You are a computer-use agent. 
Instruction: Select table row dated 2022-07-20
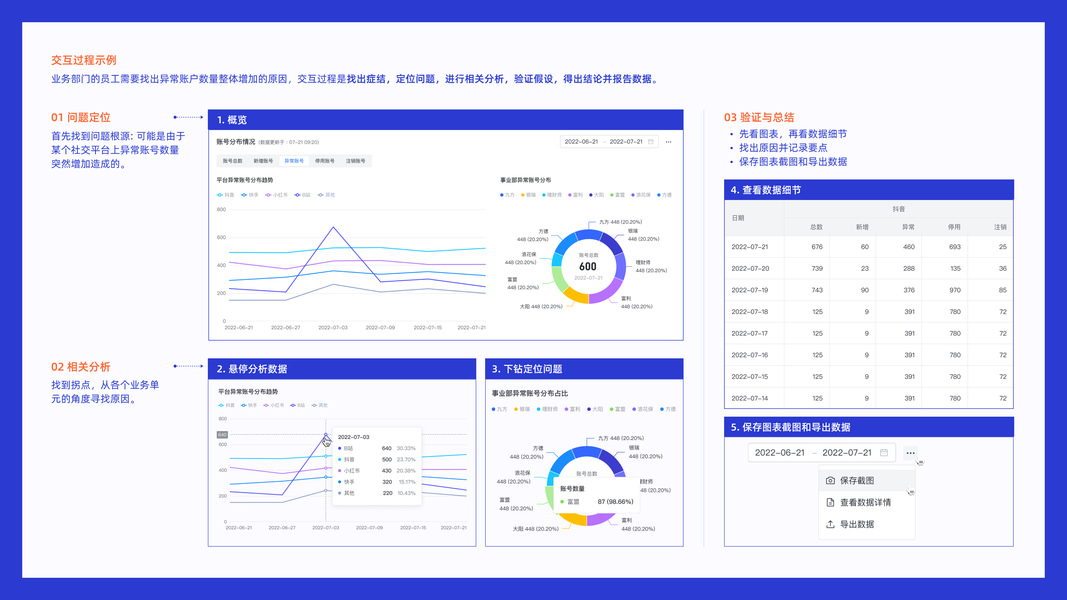pyautogui.click(x=869, y=269)
